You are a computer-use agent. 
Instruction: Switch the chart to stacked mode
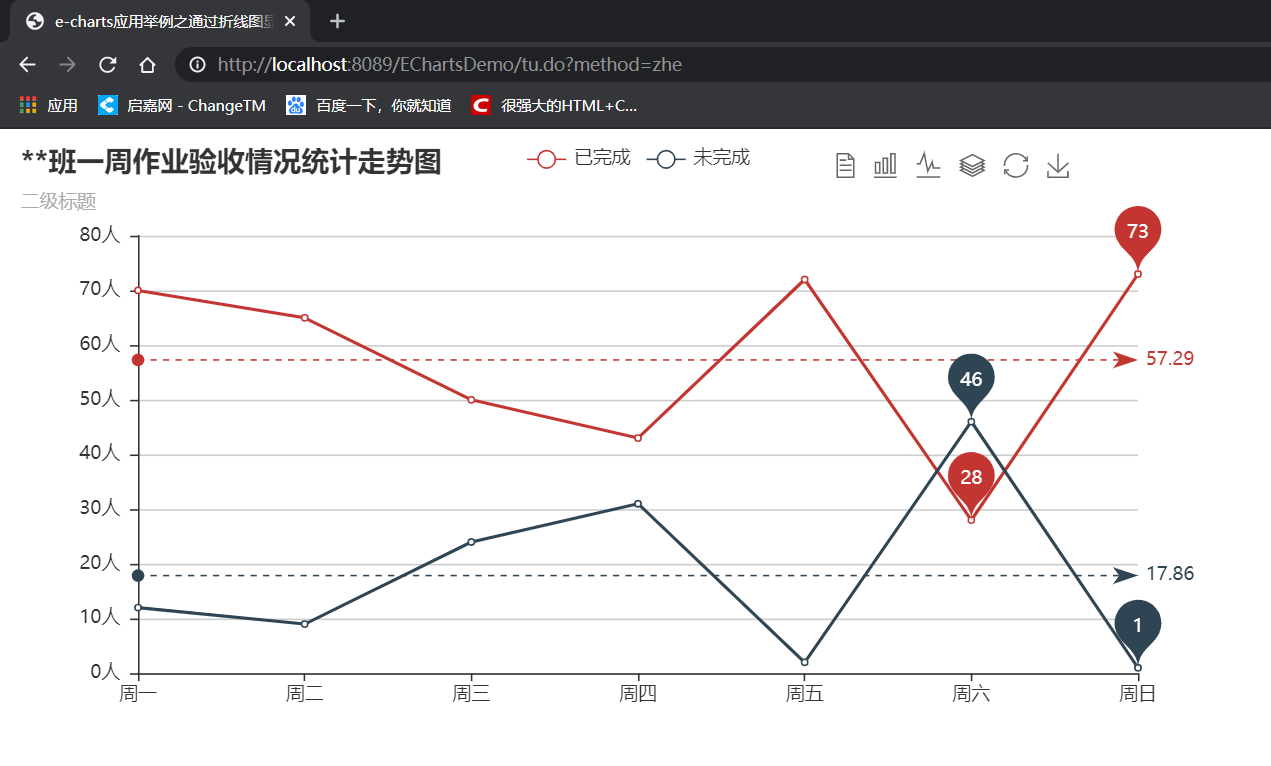tap(972, 165)
